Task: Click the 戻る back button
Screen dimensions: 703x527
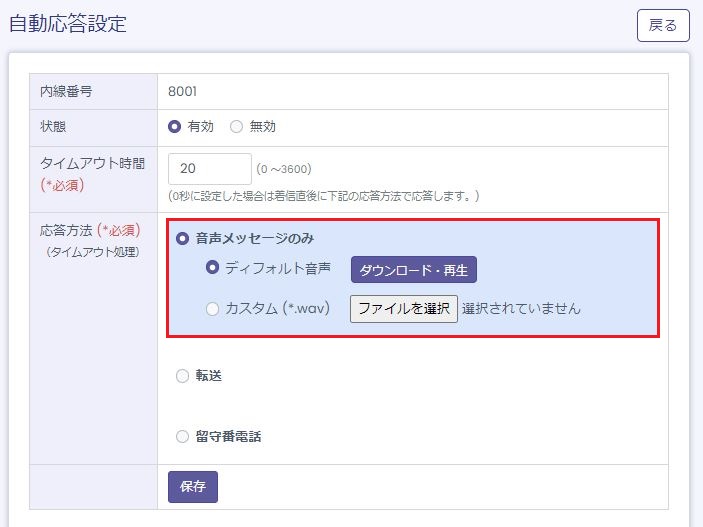Action: pos(663,25)
